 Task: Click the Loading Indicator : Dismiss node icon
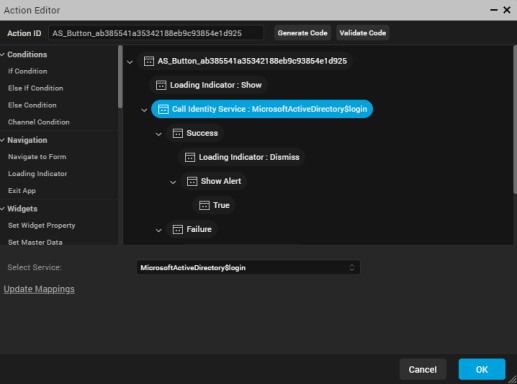(x=190, y=157)
